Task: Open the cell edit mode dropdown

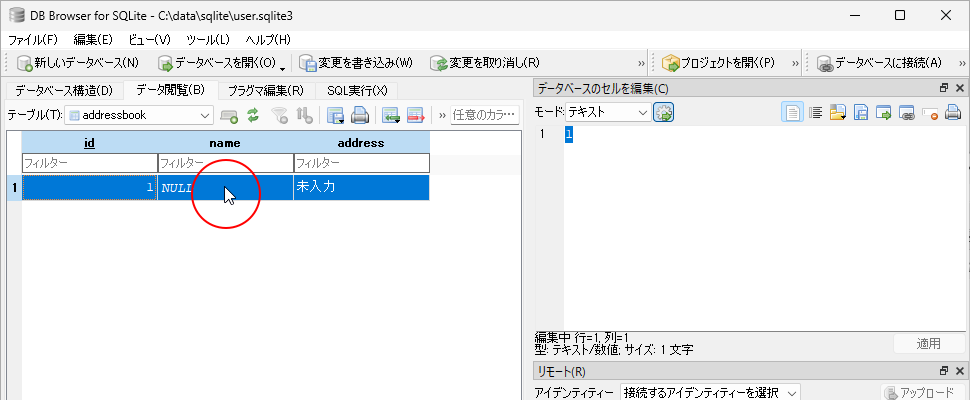Action: click(x=608, y=113)
